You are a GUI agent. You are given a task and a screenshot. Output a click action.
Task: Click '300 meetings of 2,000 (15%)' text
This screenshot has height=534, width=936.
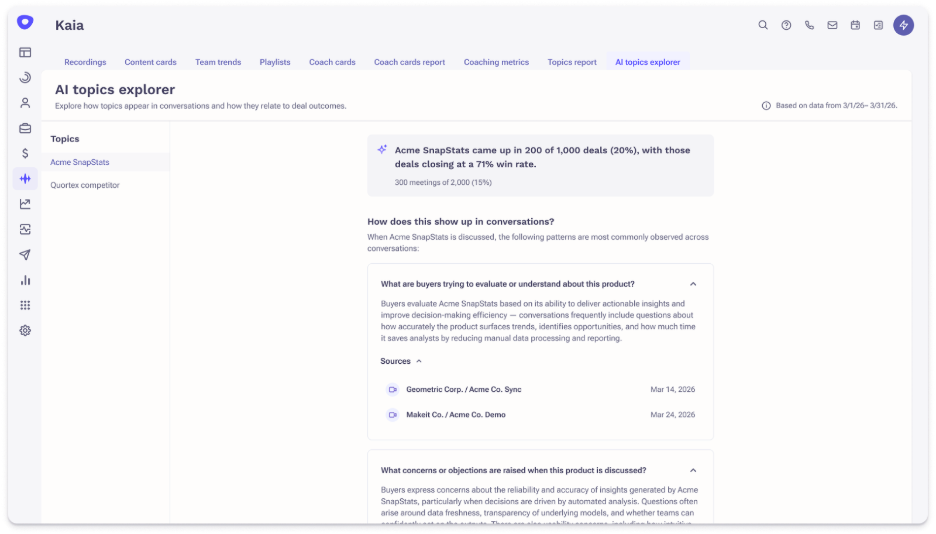point(443,183)
